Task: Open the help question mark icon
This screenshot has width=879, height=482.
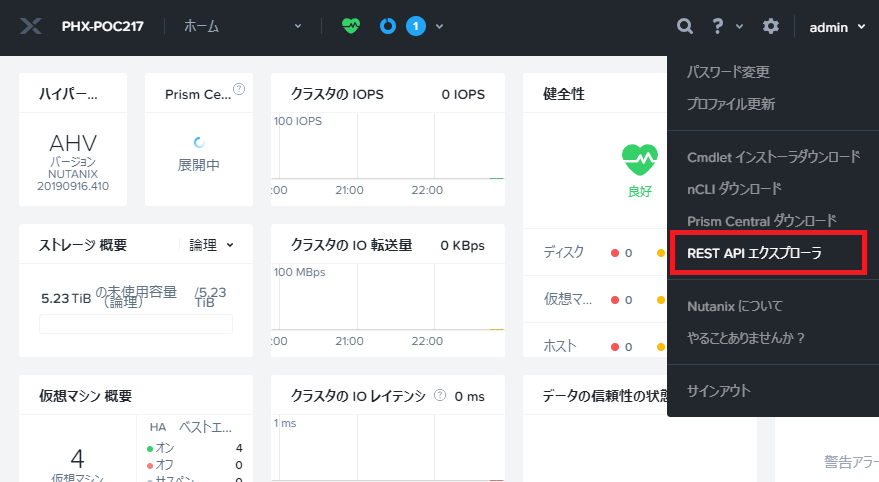Action: (x=718, y=26)
